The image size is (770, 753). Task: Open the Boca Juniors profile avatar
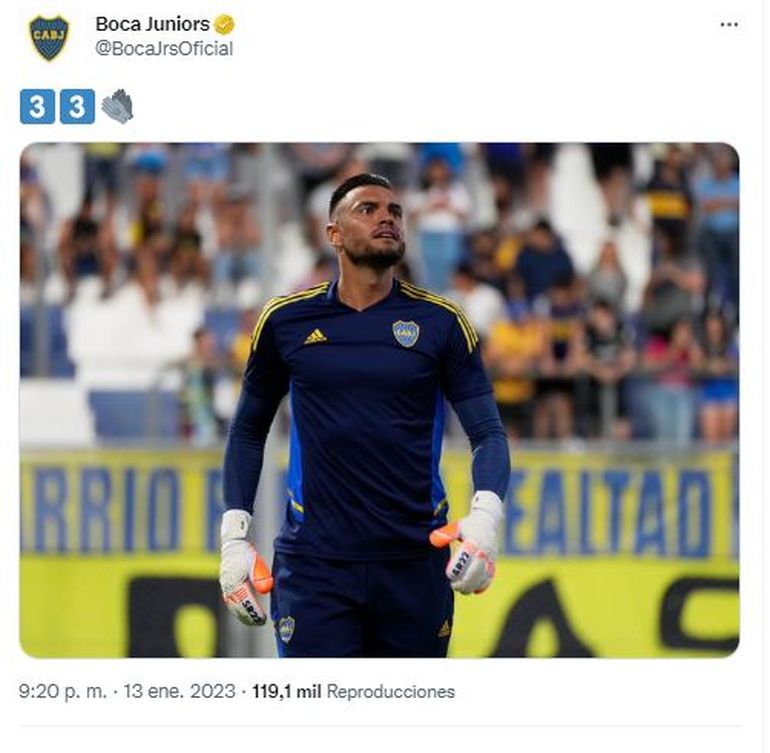[x=49, y=37]
